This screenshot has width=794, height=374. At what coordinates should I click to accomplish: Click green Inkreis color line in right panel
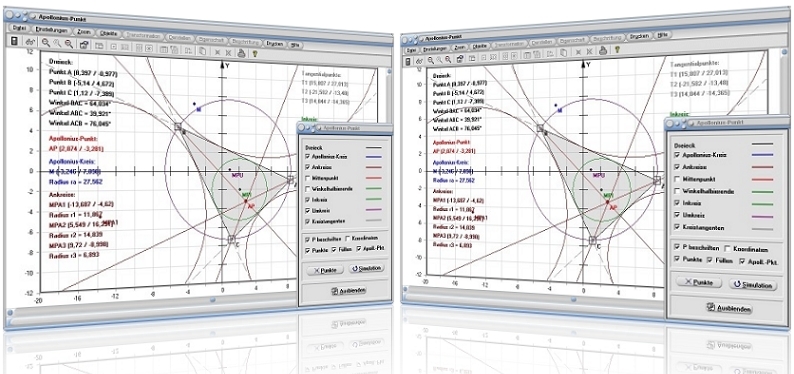[762, 203]
